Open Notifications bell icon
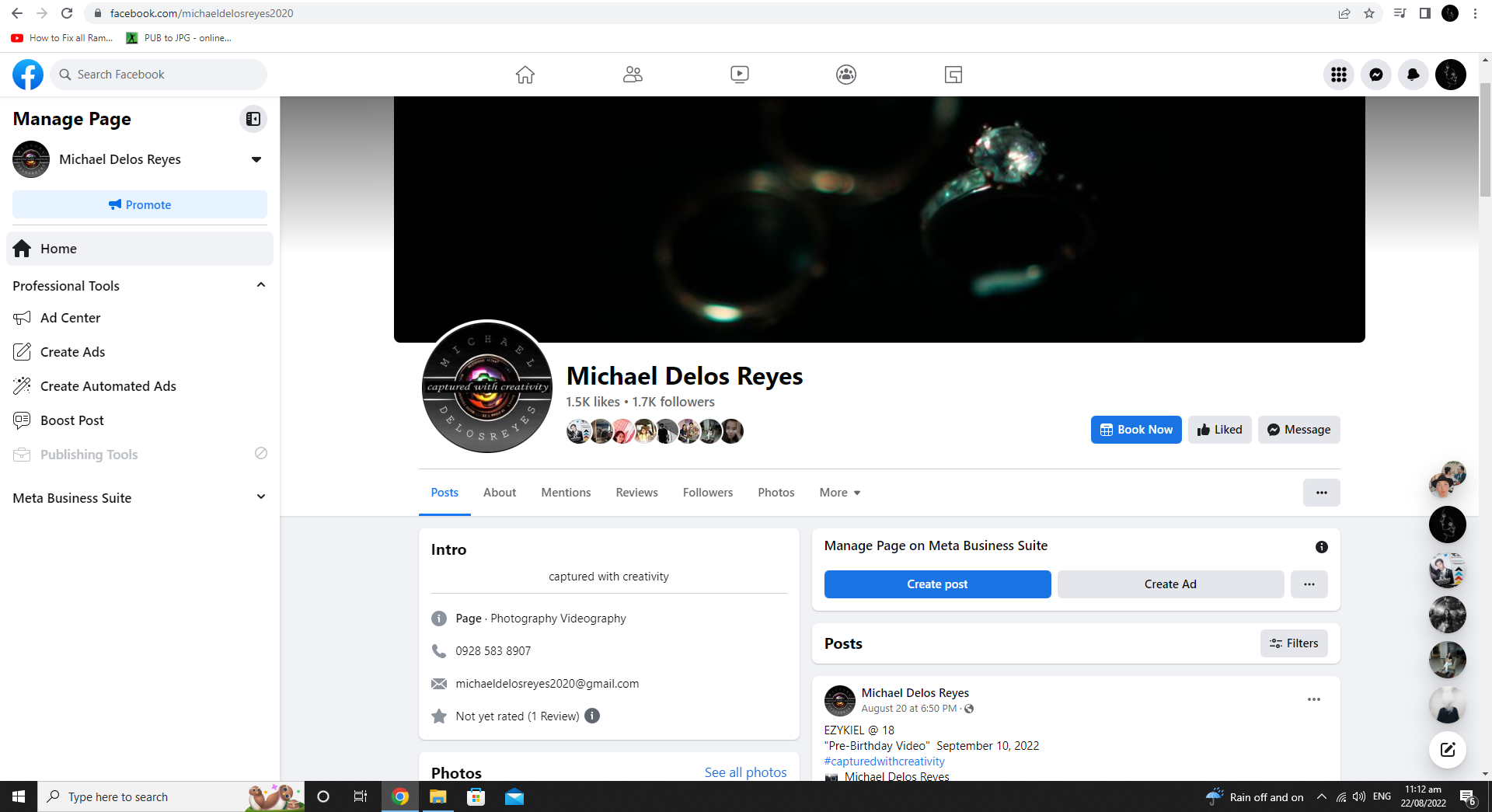1492x812 pixels. [x=1414, y=75]
